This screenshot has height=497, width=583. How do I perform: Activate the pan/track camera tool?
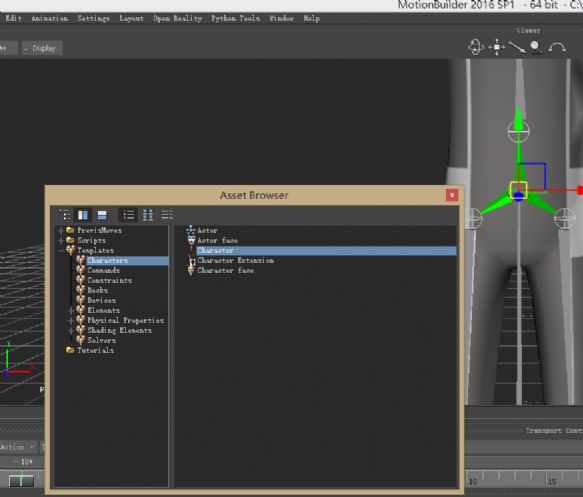pos(497,47)
